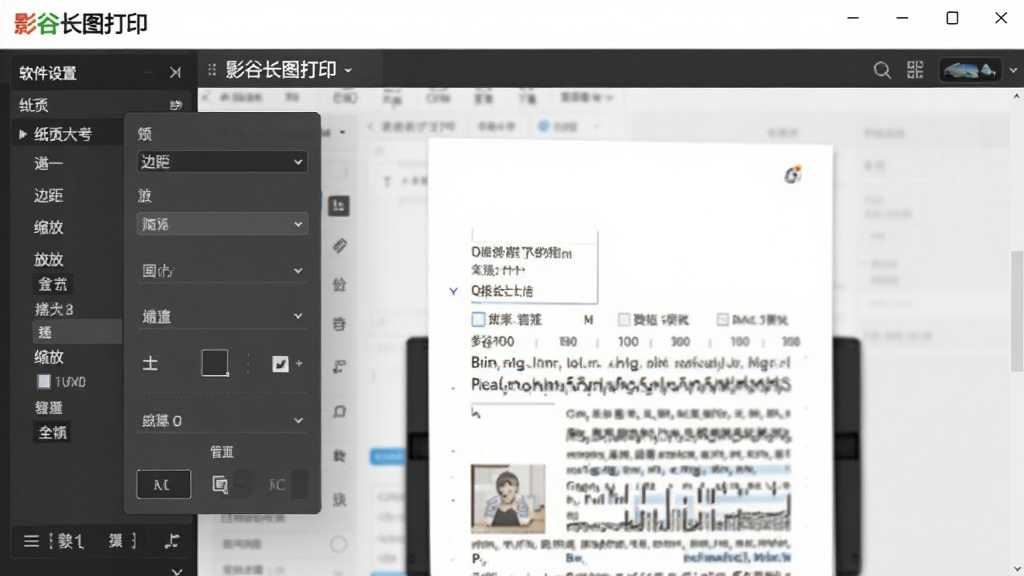This screenshot has height=576, width=1024.
Task: Toggle the middle checkbox in document checkbox row
Action: tap(624, 319)
